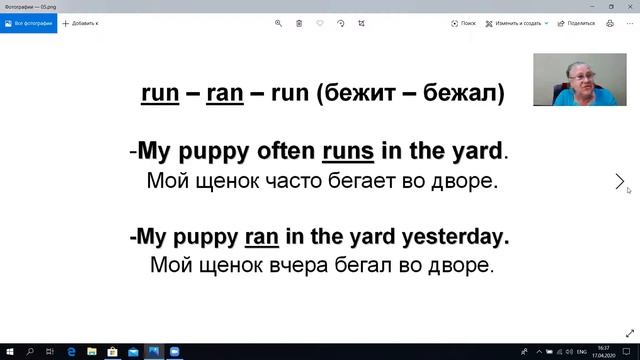
Task: Expand hidden tray icons chevron
Action: (x=539, y=351)
